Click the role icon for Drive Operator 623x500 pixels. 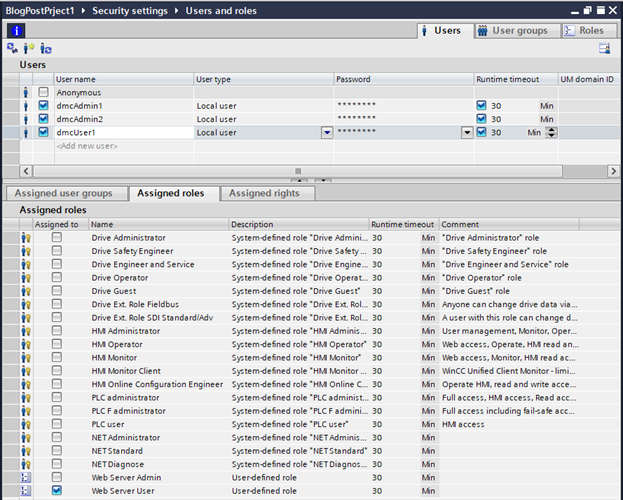pos(26,277)
